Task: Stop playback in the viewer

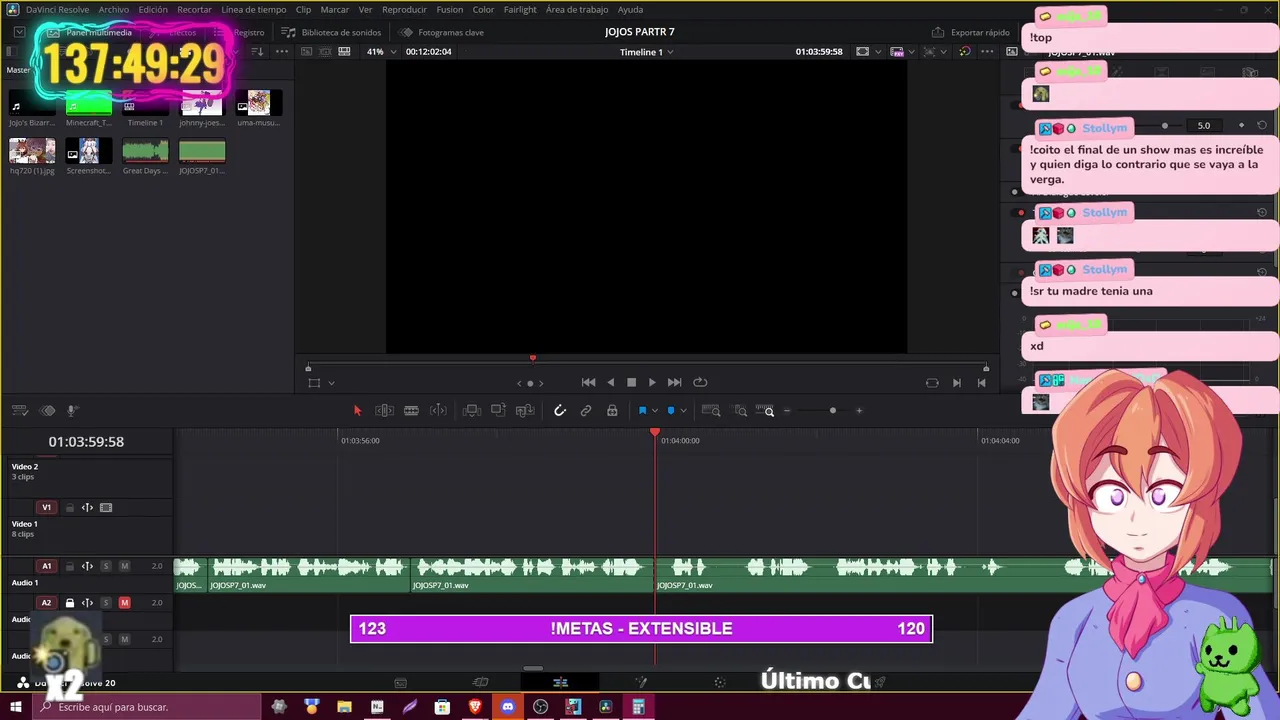Action: tap(631, 382)
